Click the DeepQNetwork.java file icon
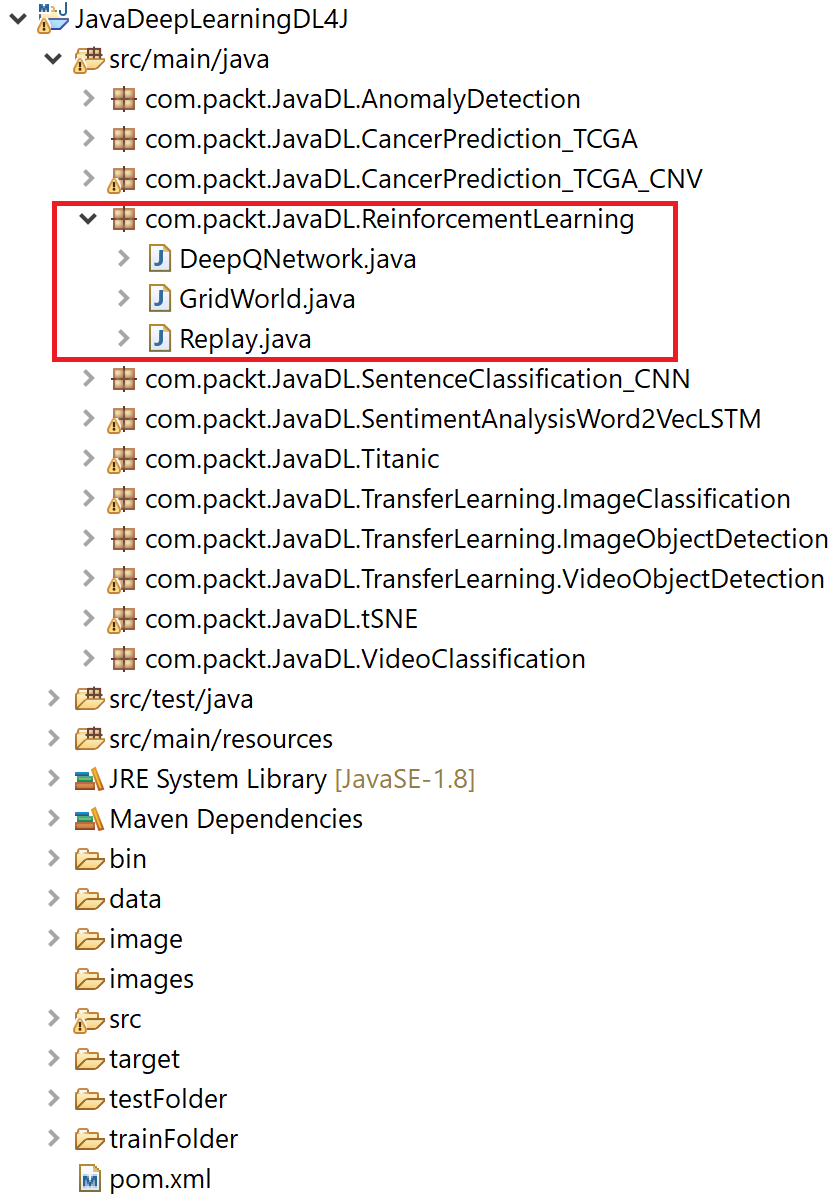The height and width of the screenshot is (1201, 839). point(160,259)
